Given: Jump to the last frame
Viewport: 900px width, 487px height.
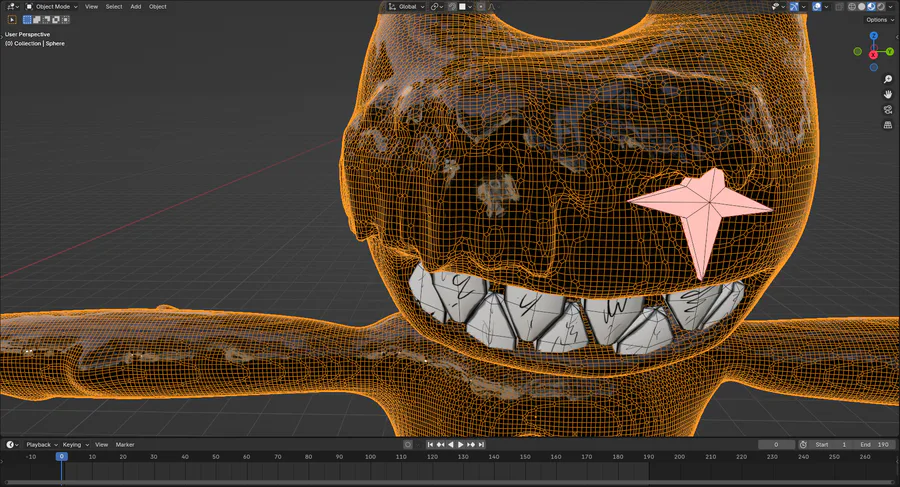Looking at the screenshot, I should (481, 445).
